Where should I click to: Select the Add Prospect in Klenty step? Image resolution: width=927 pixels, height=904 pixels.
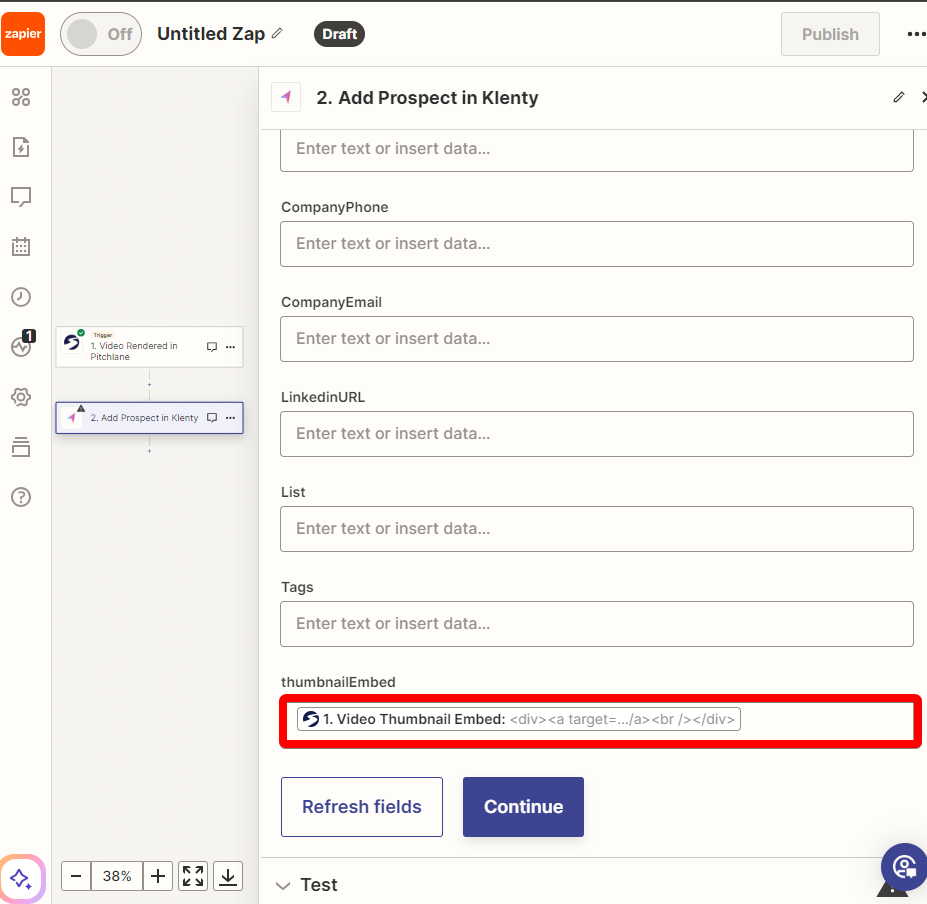coord(150,418)
